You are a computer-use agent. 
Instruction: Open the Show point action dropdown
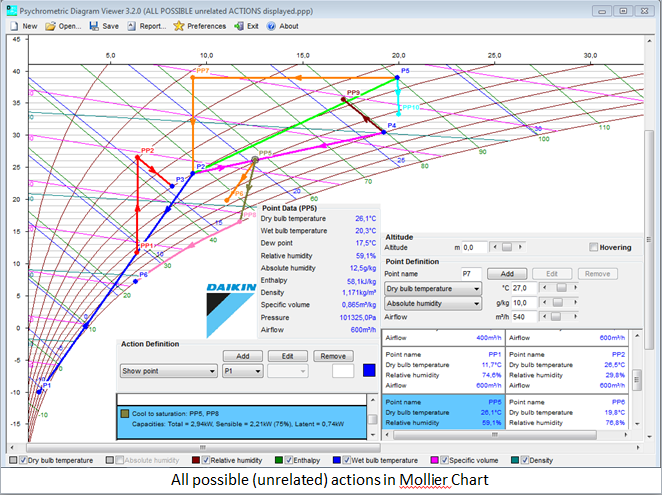click(x=168, y=371)
